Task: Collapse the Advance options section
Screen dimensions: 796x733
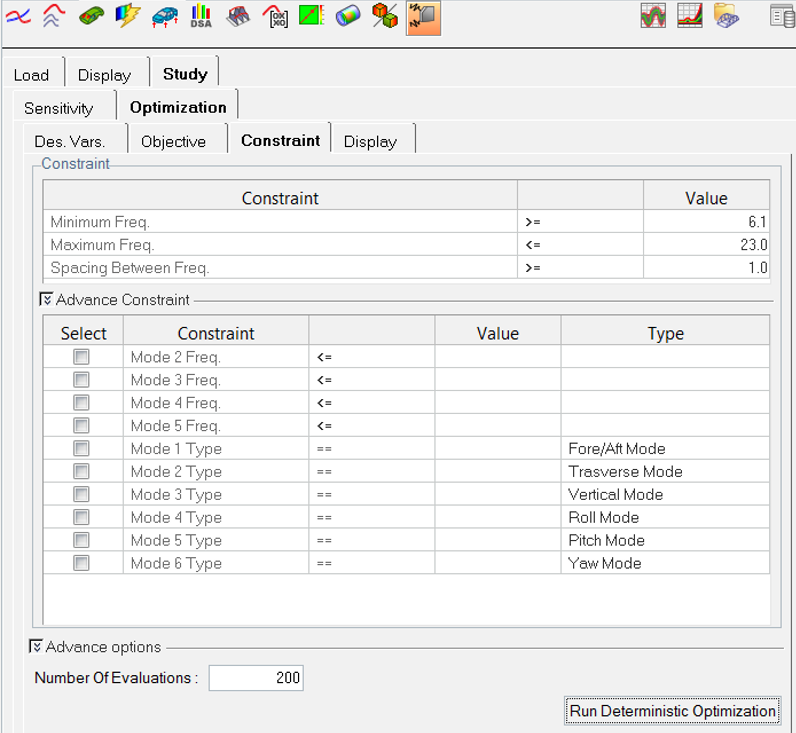Action: tap(36, 647)
